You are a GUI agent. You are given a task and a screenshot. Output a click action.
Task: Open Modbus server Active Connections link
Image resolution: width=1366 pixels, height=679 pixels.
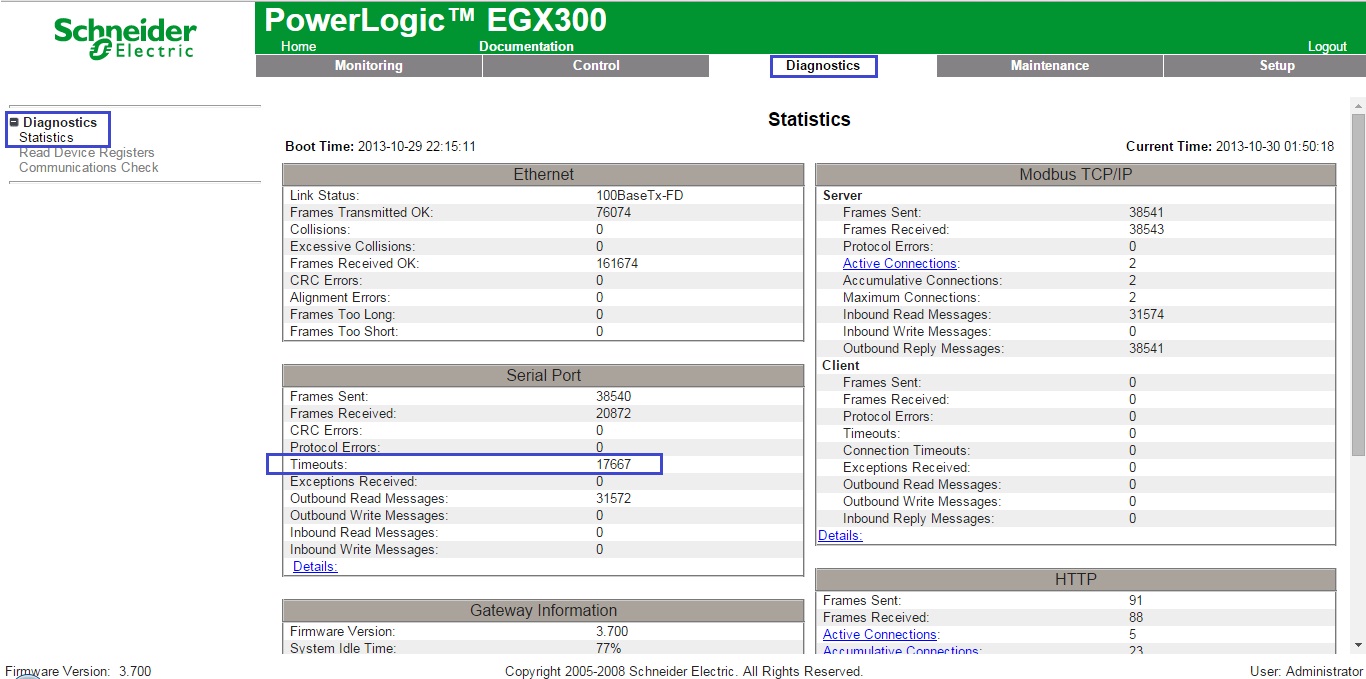[x=900, y=264]
